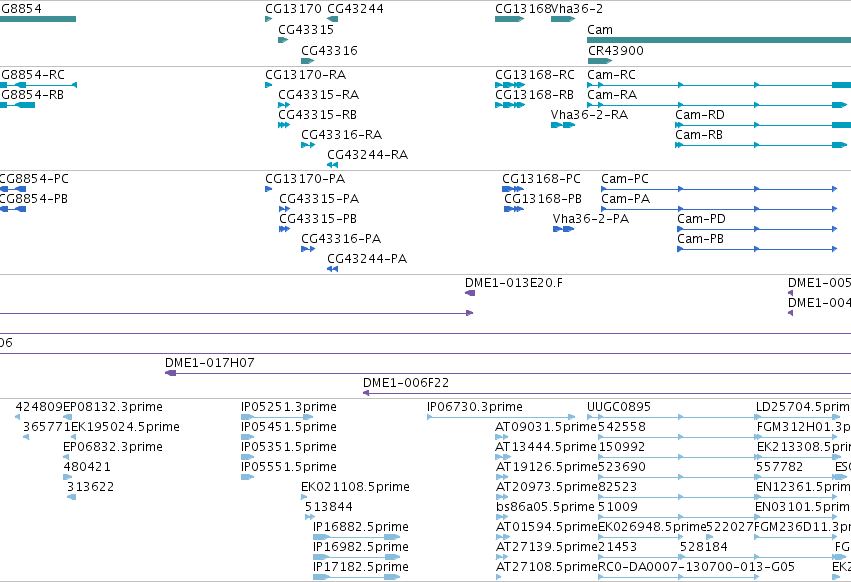Click the CG13170 gene label
The height and width of the screenshot is (582, 851).
pos(293,9)
